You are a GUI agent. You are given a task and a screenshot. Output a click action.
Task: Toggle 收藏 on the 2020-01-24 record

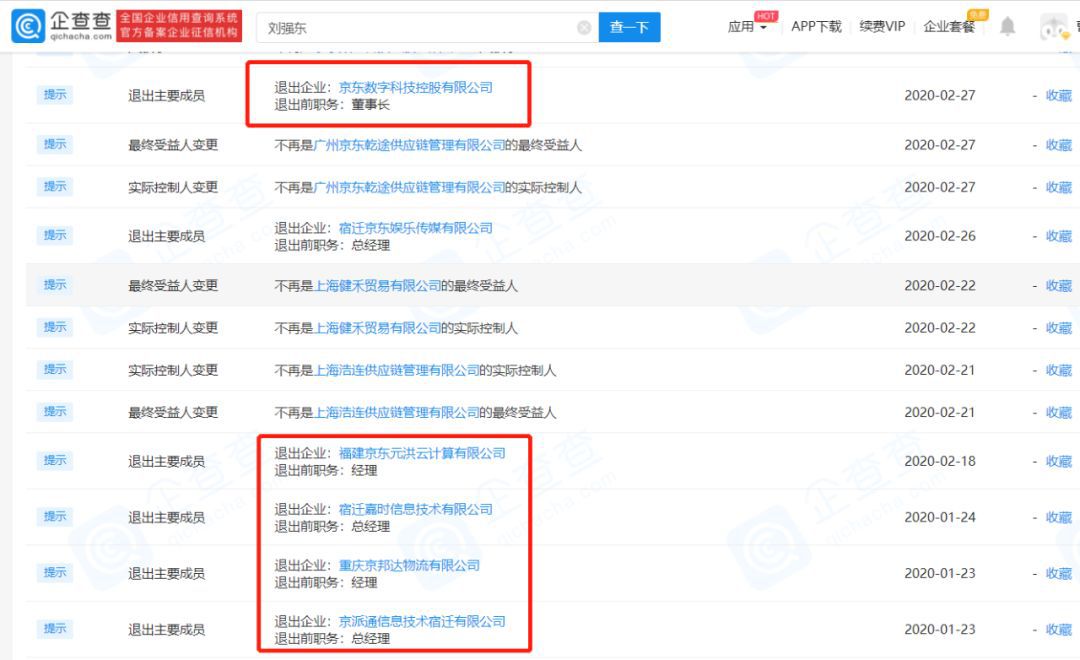tap(1059, 517)
